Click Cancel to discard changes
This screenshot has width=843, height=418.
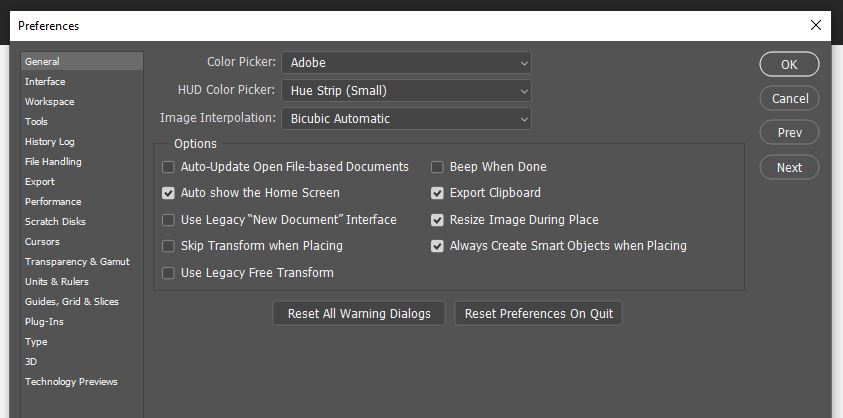[789, 98]
